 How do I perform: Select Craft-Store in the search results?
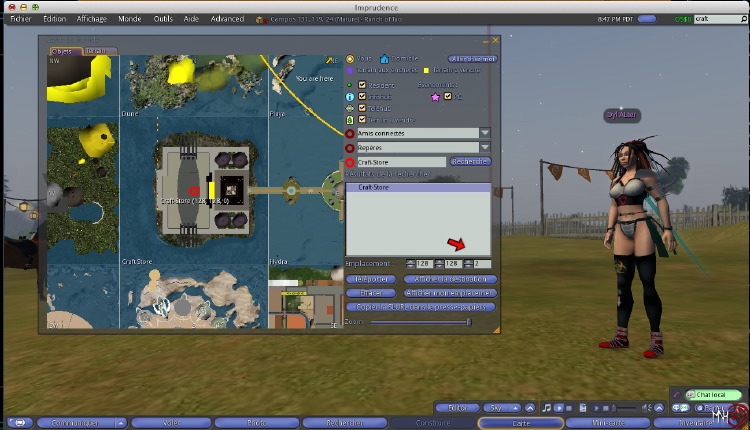pos(418,187)
